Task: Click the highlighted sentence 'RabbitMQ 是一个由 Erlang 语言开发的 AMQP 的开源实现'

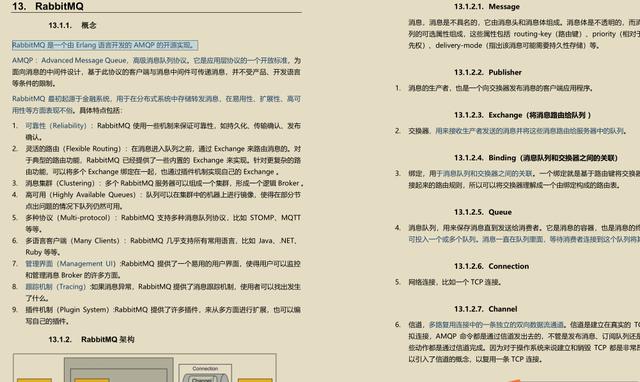Action: coord(105,45)
